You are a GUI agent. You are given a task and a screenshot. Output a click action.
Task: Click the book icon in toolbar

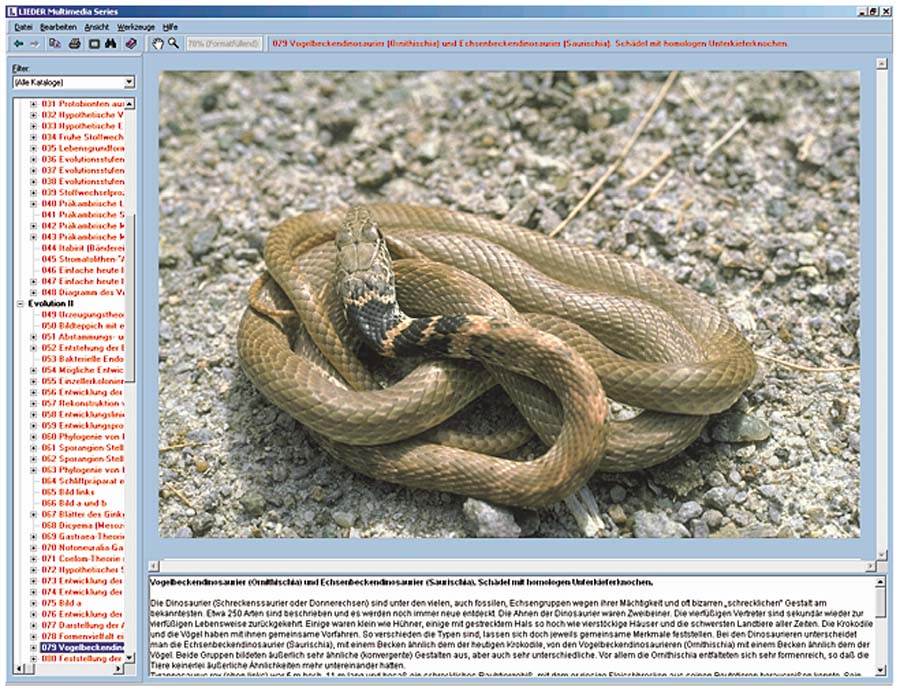coord(131,44)
